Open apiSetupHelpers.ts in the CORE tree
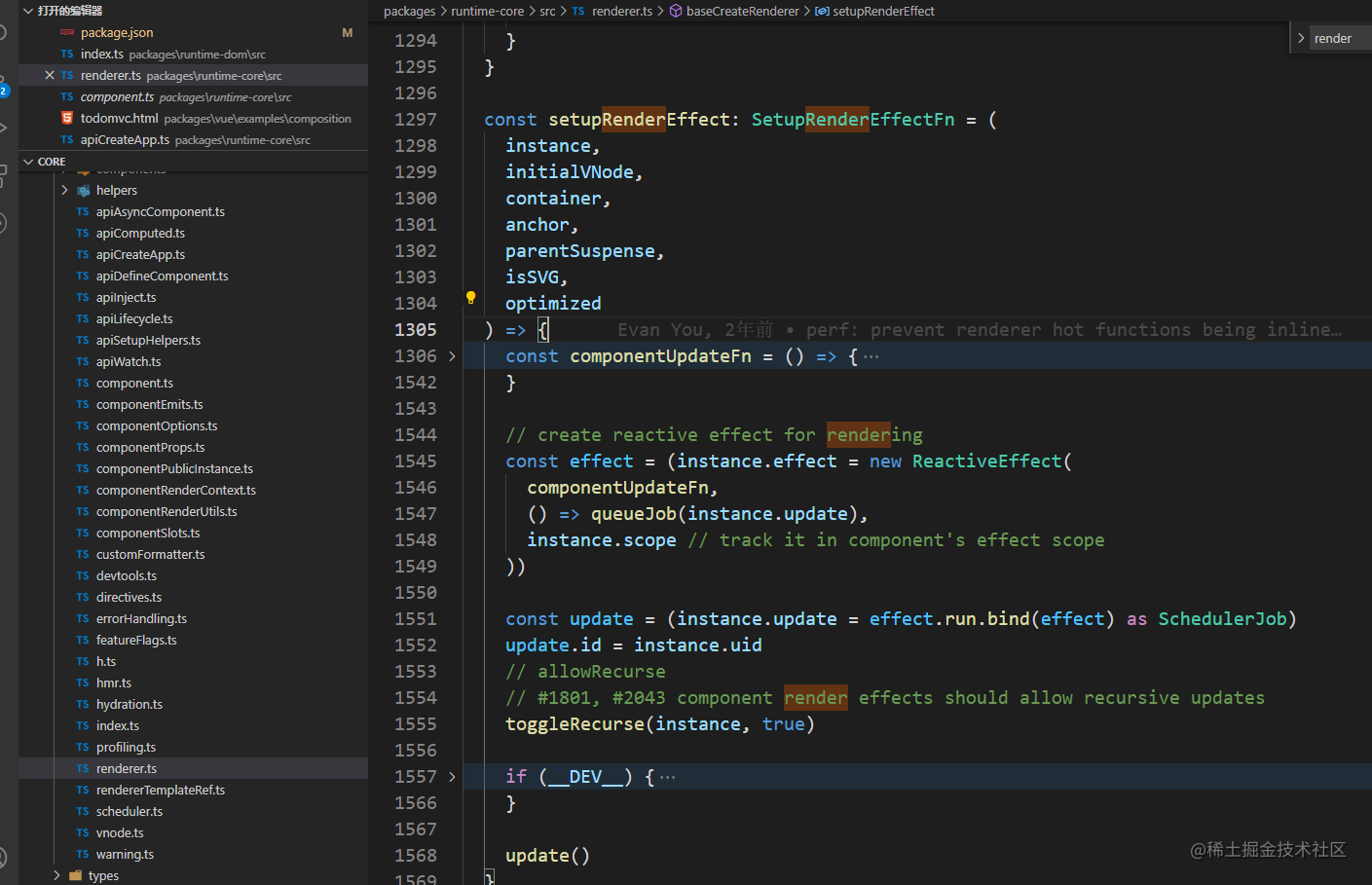1372x885 pixels. (x=148, y=341)
